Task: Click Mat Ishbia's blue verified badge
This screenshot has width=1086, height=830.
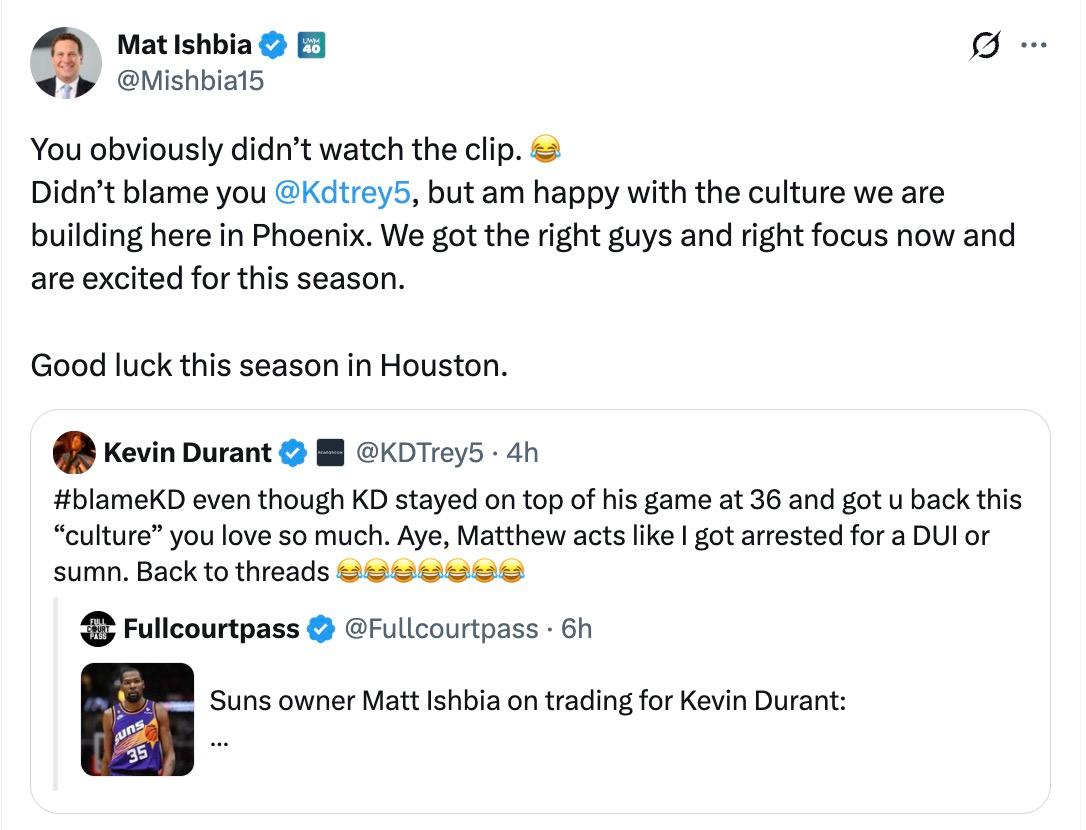Action: (273, 45)
